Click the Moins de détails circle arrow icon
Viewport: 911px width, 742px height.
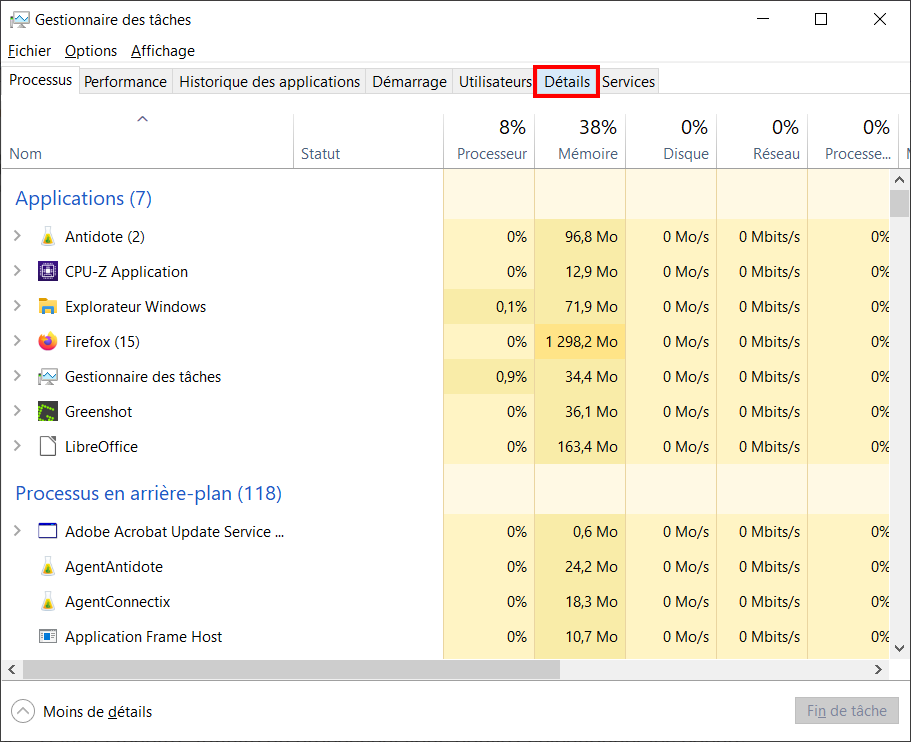(x=23, y=711)
